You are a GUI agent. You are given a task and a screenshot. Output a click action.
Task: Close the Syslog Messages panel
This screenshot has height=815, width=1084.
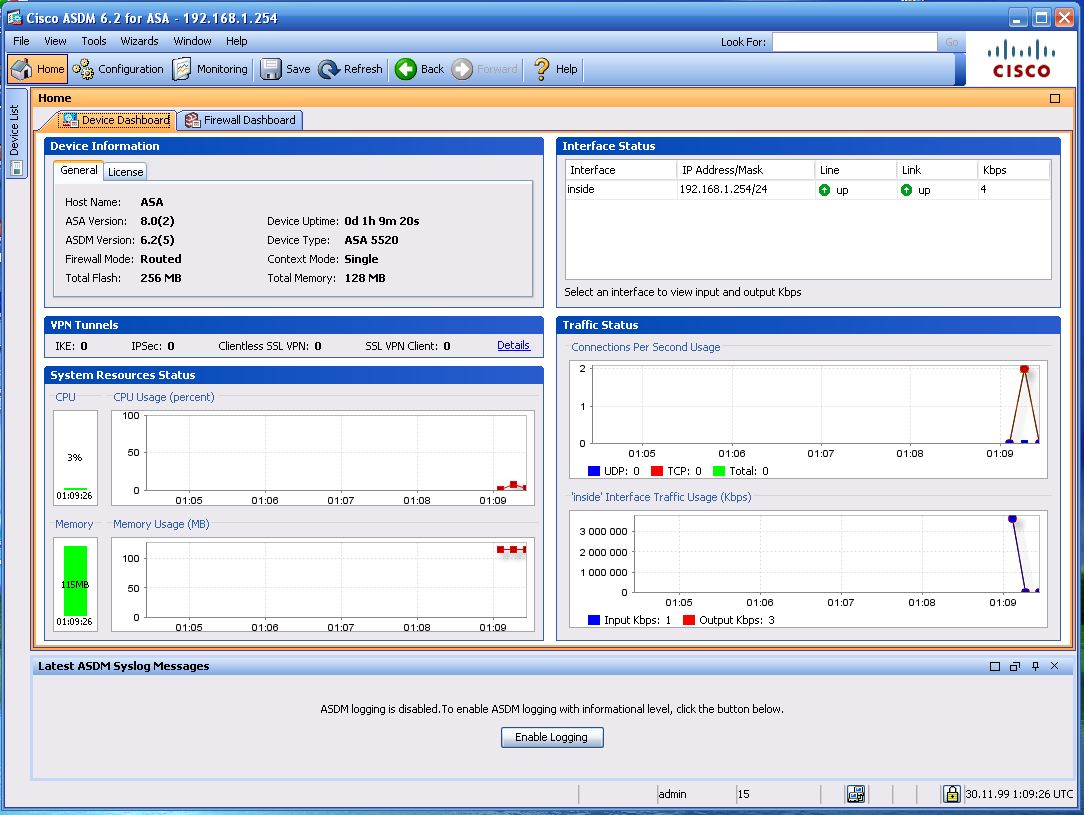(1054, 666)
